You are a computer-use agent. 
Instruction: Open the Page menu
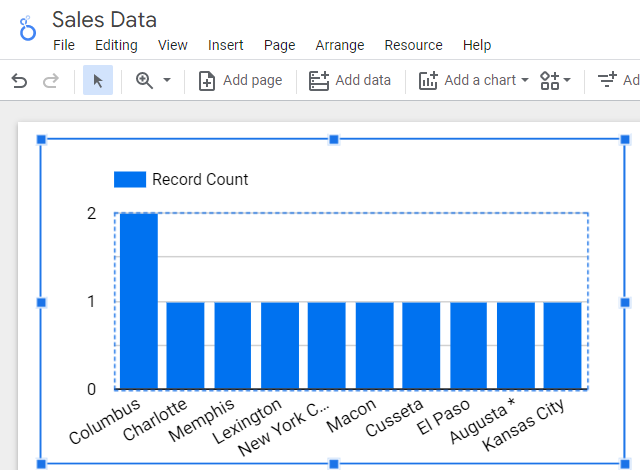[x=280, y=45]
